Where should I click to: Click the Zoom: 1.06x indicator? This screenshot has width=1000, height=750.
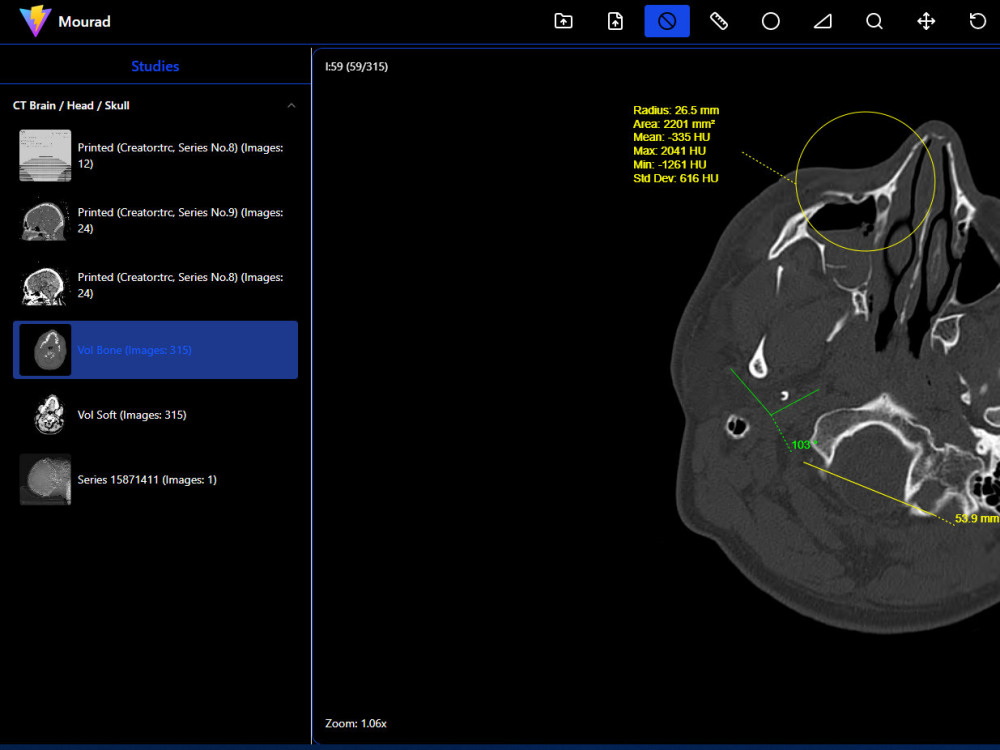356,723
